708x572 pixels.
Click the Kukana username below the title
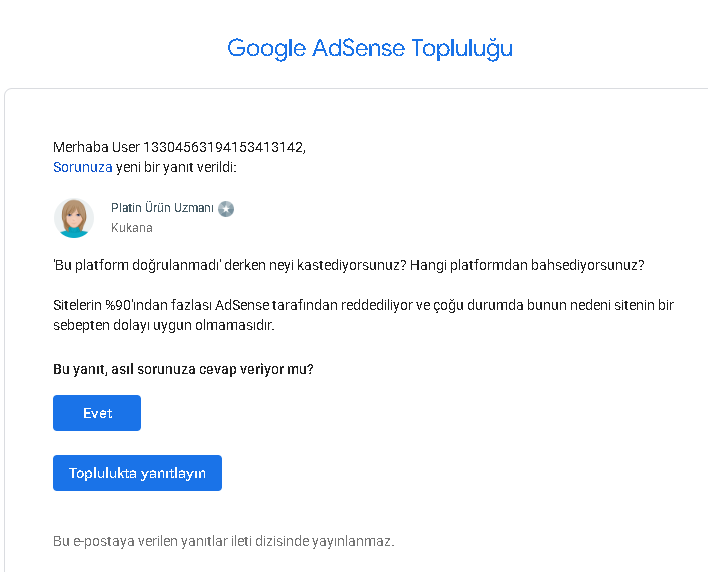point(131,228)
